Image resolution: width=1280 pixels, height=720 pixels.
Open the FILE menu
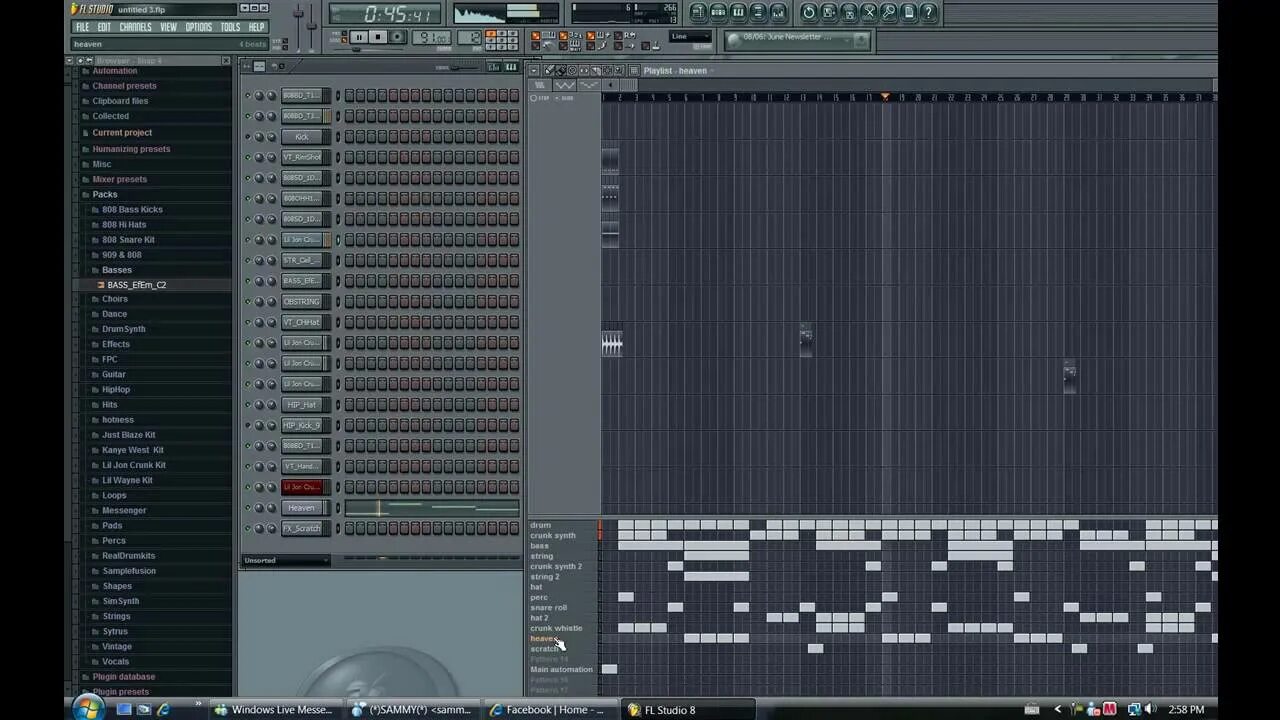pyautogui.click(x=83, y=27)
